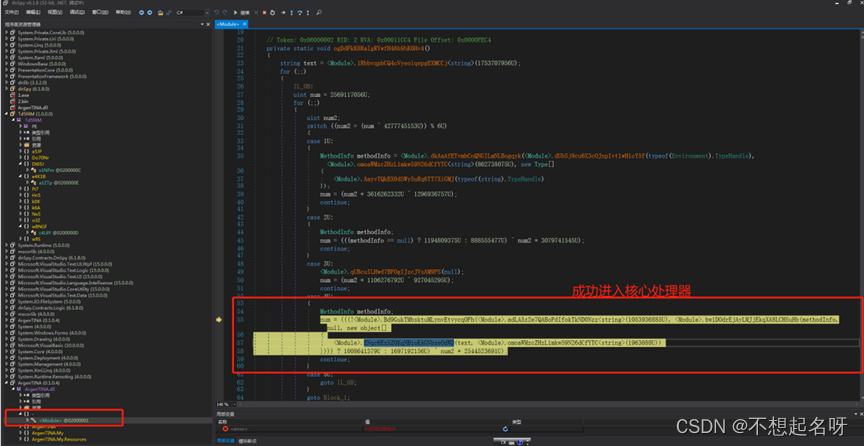
Task: Collapse the Td5f4M (1.0.0.0) assembly node
Action: pos(7,114)
